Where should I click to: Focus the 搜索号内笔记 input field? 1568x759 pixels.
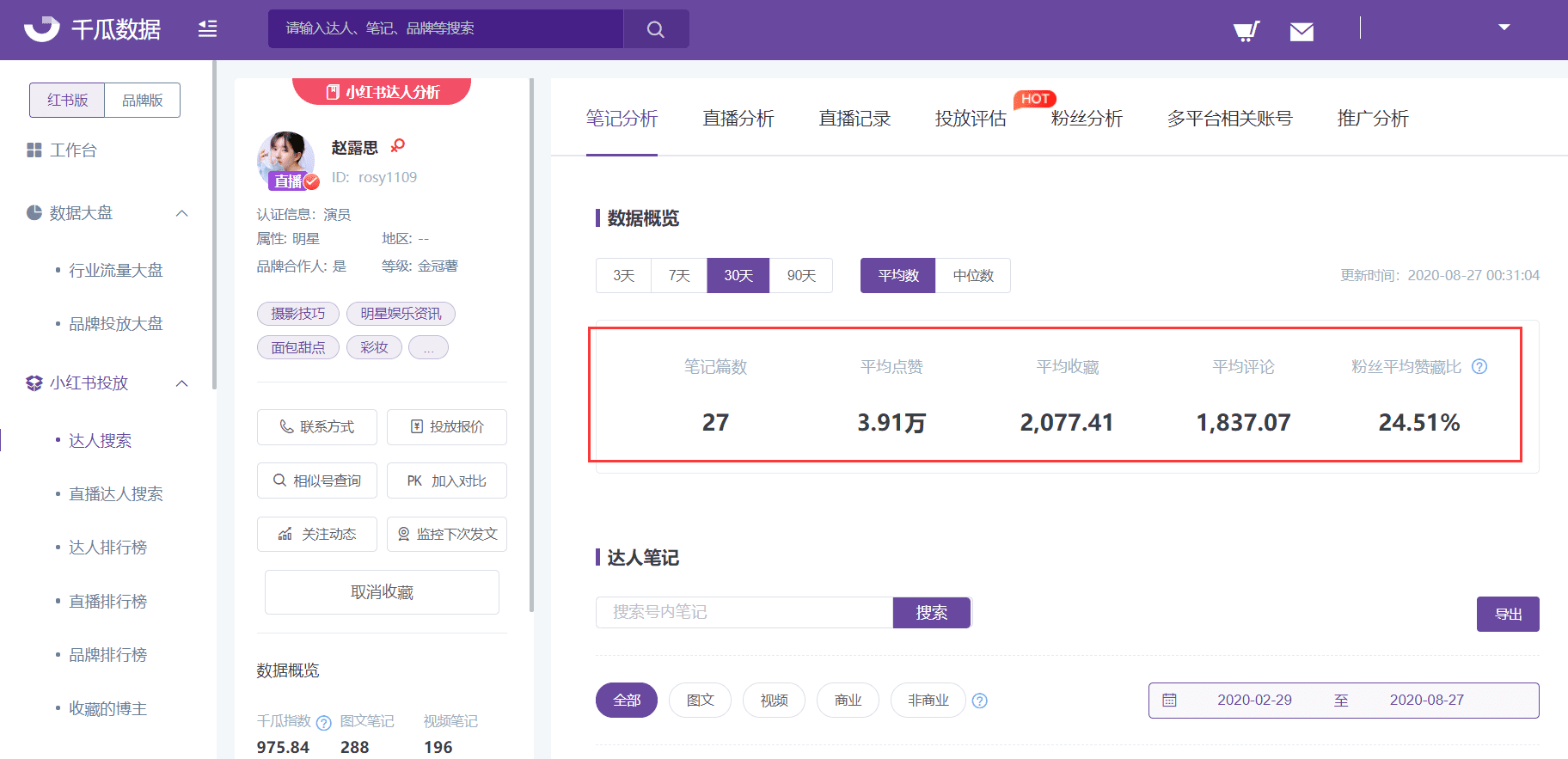[x=744, y=612]
